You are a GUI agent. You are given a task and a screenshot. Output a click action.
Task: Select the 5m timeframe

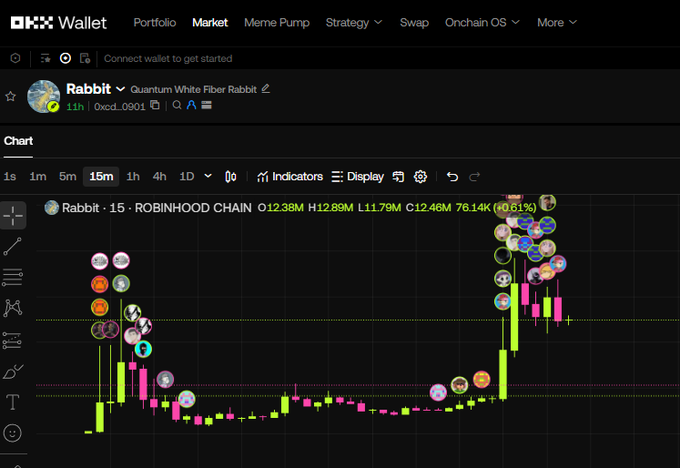[x=68, y=177]
